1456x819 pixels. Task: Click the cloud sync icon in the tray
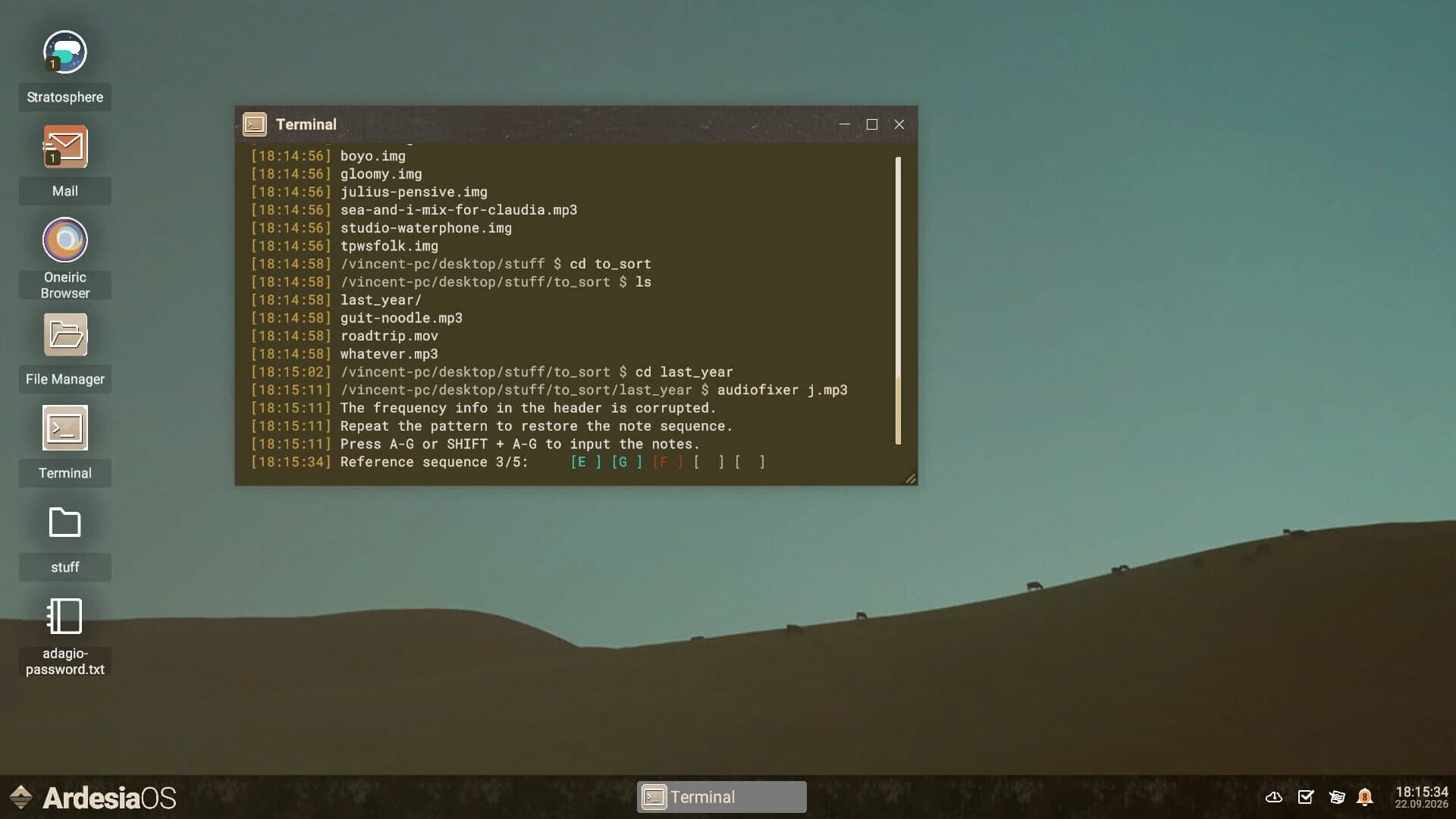coord(1274,797)
